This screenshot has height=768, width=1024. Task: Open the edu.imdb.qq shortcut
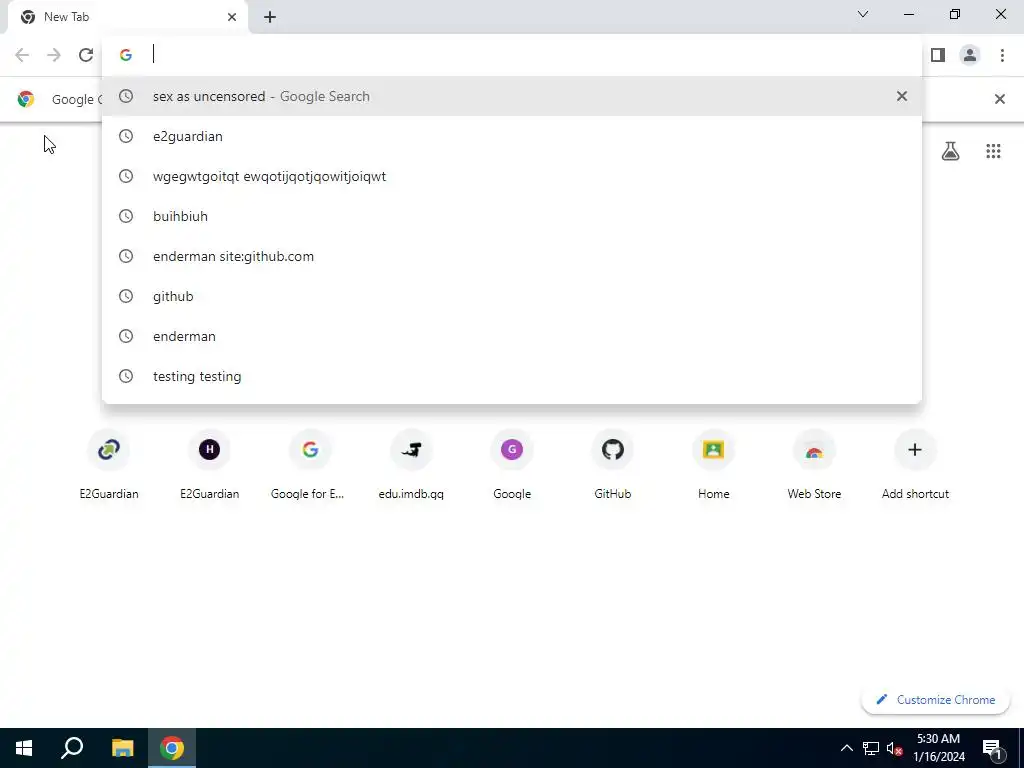pyautogui.click(x=411, y=465)
